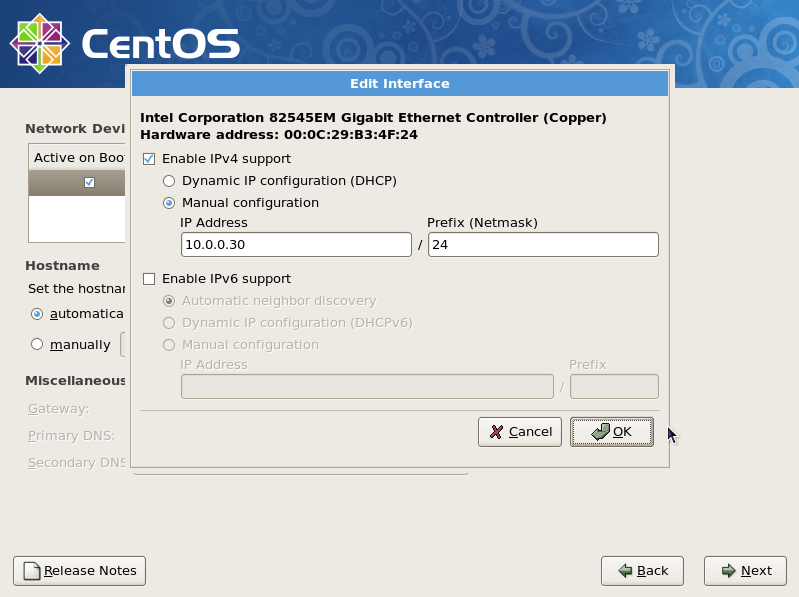The height and width of the screenshot is (597, 799).
Task: Click the Edit Interface title bar
Action: 400,84
